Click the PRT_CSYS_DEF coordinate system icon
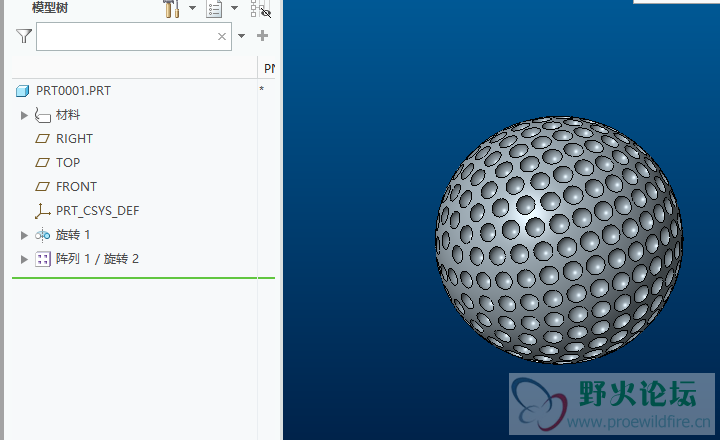This screenshot has width=720, height=440. [42, 211]
